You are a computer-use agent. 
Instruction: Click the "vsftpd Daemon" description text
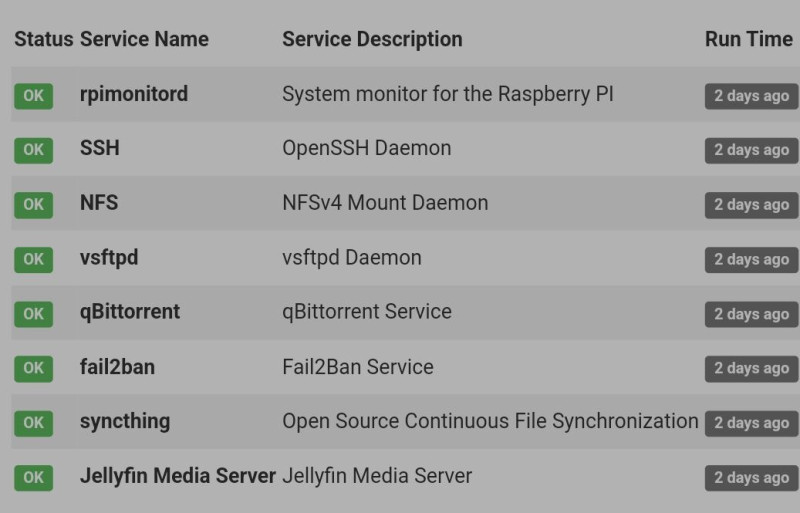point(351,257)
